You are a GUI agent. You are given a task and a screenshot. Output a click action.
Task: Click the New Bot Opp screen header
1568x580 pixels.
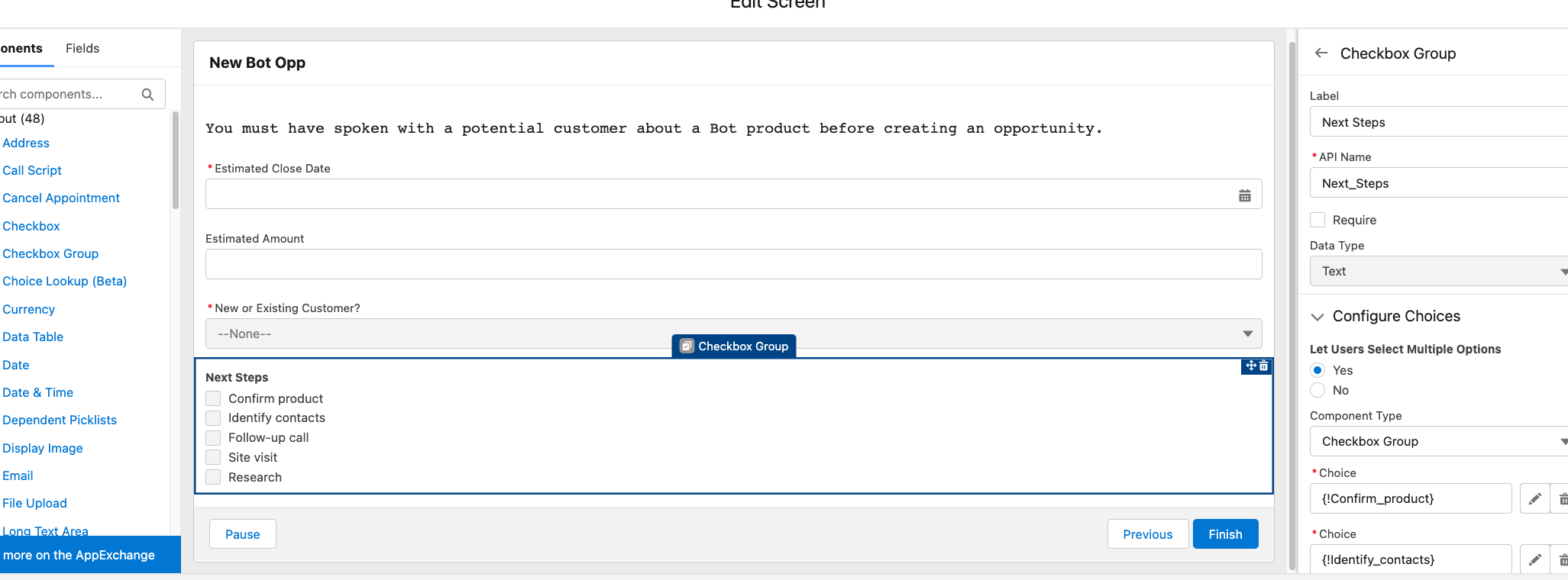tap(257, 63)
